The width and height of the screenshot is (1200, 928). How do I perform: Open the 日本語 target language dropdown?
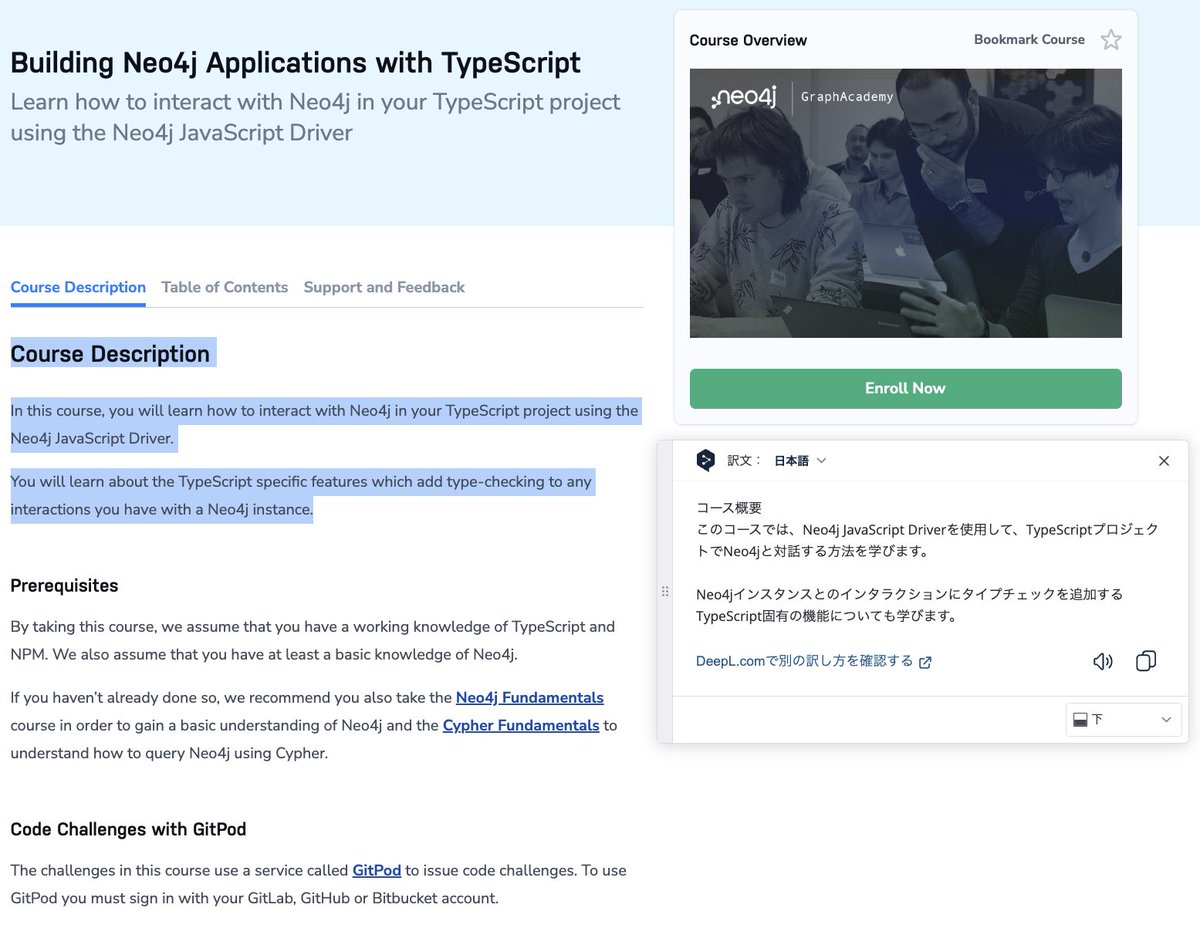pos(800,461)
